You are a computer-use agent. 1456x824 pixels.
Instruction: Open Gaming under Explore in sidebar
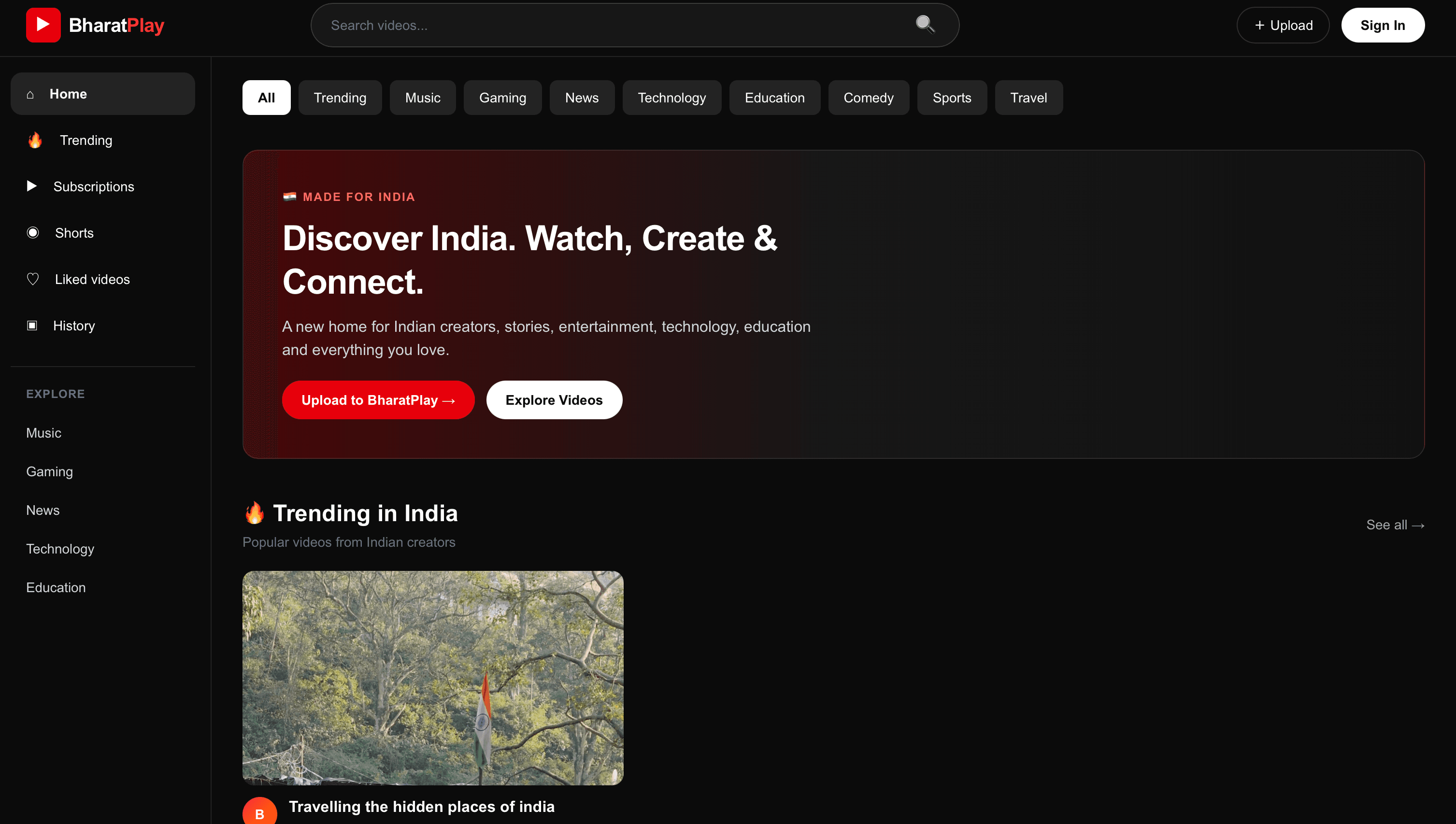(x=49, y=471)
